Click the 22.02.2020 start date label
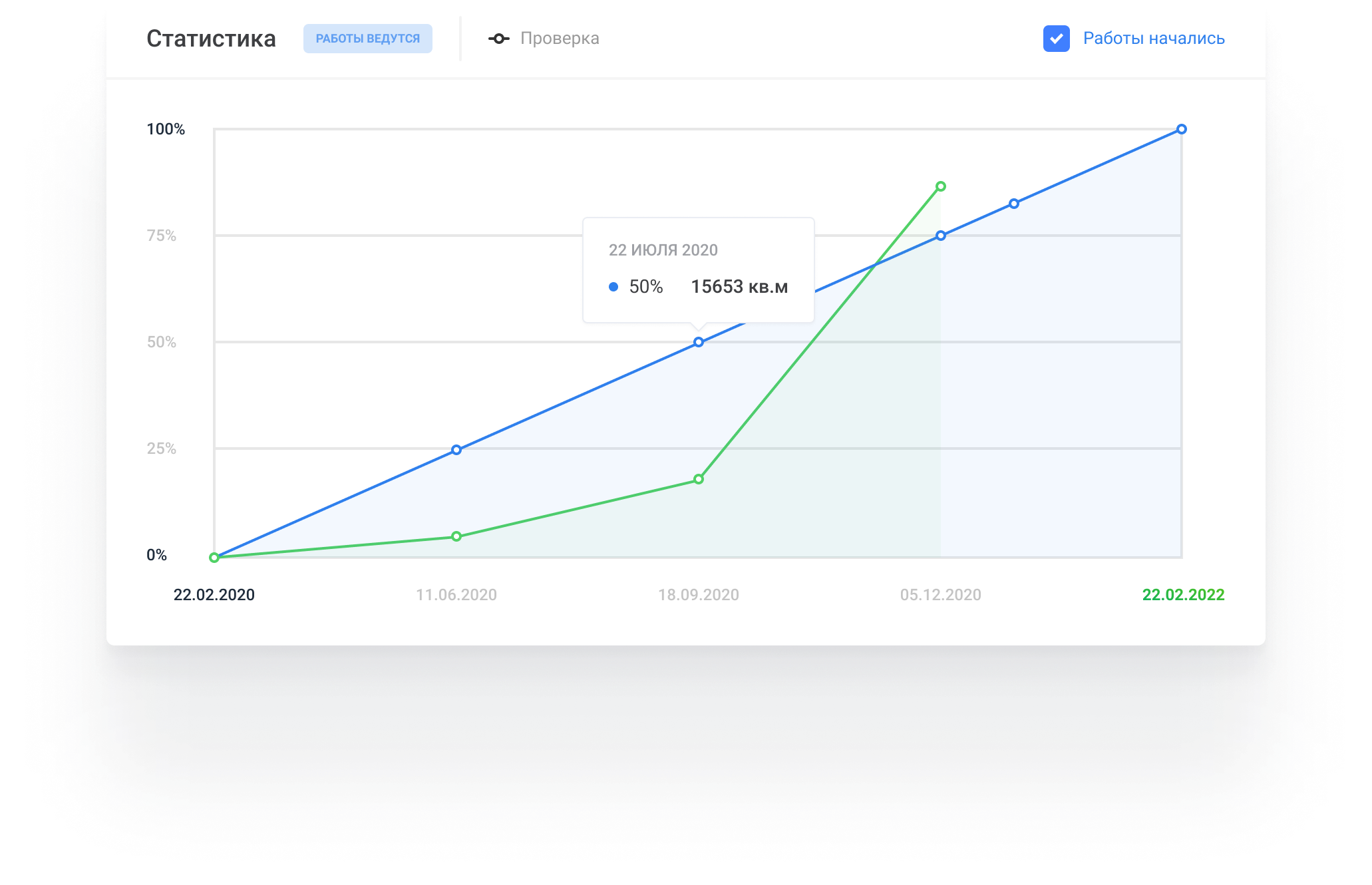 click(x=214, y=595)
